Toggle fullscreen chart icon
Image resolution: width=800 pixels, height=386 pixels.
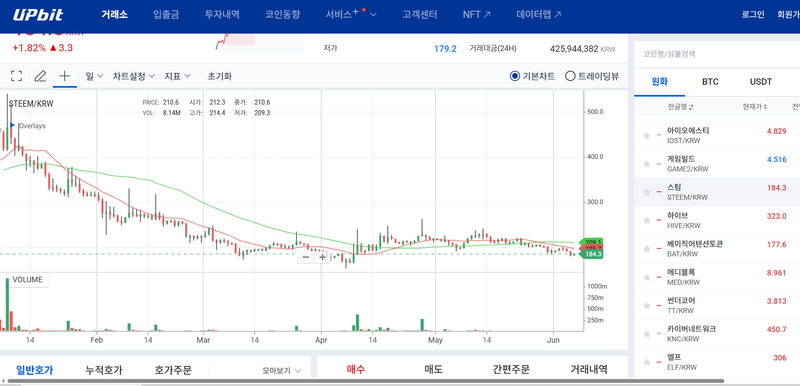pyautogui.click(x=16, y=76)
